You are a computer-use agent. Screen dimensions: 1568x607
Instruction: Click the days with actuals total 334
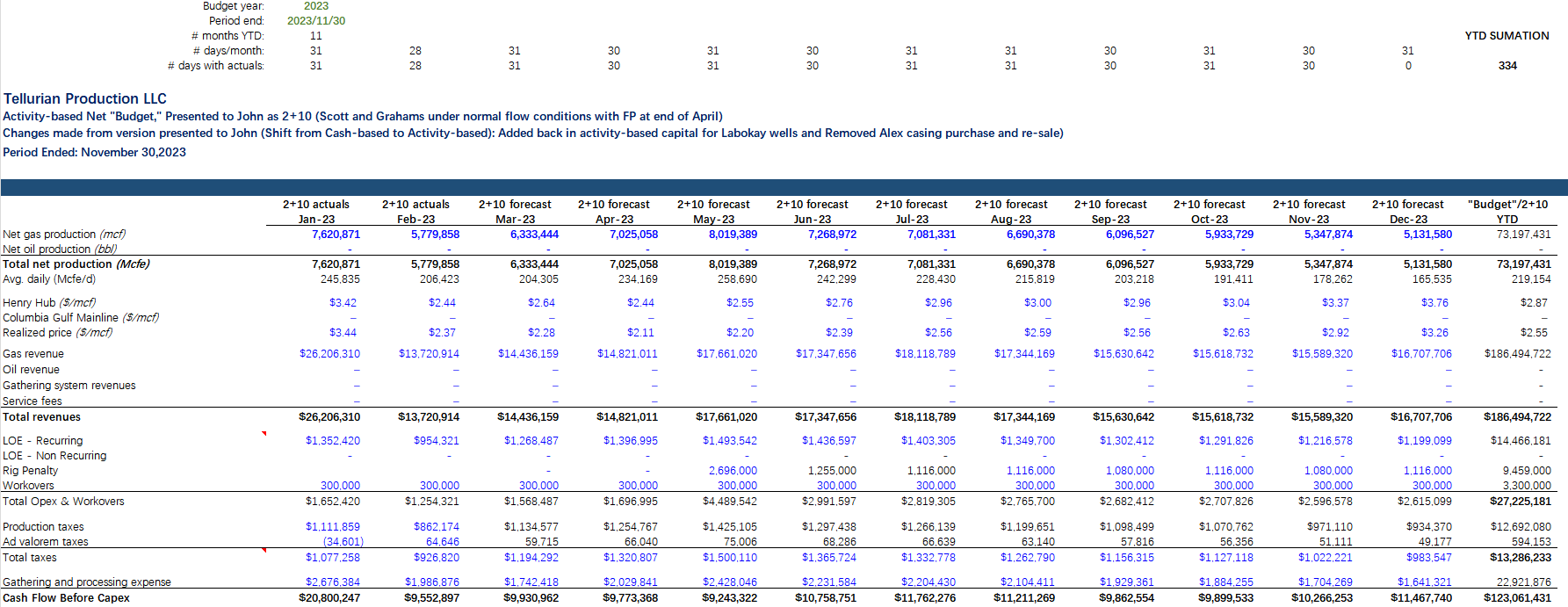tap(1507, 66)
